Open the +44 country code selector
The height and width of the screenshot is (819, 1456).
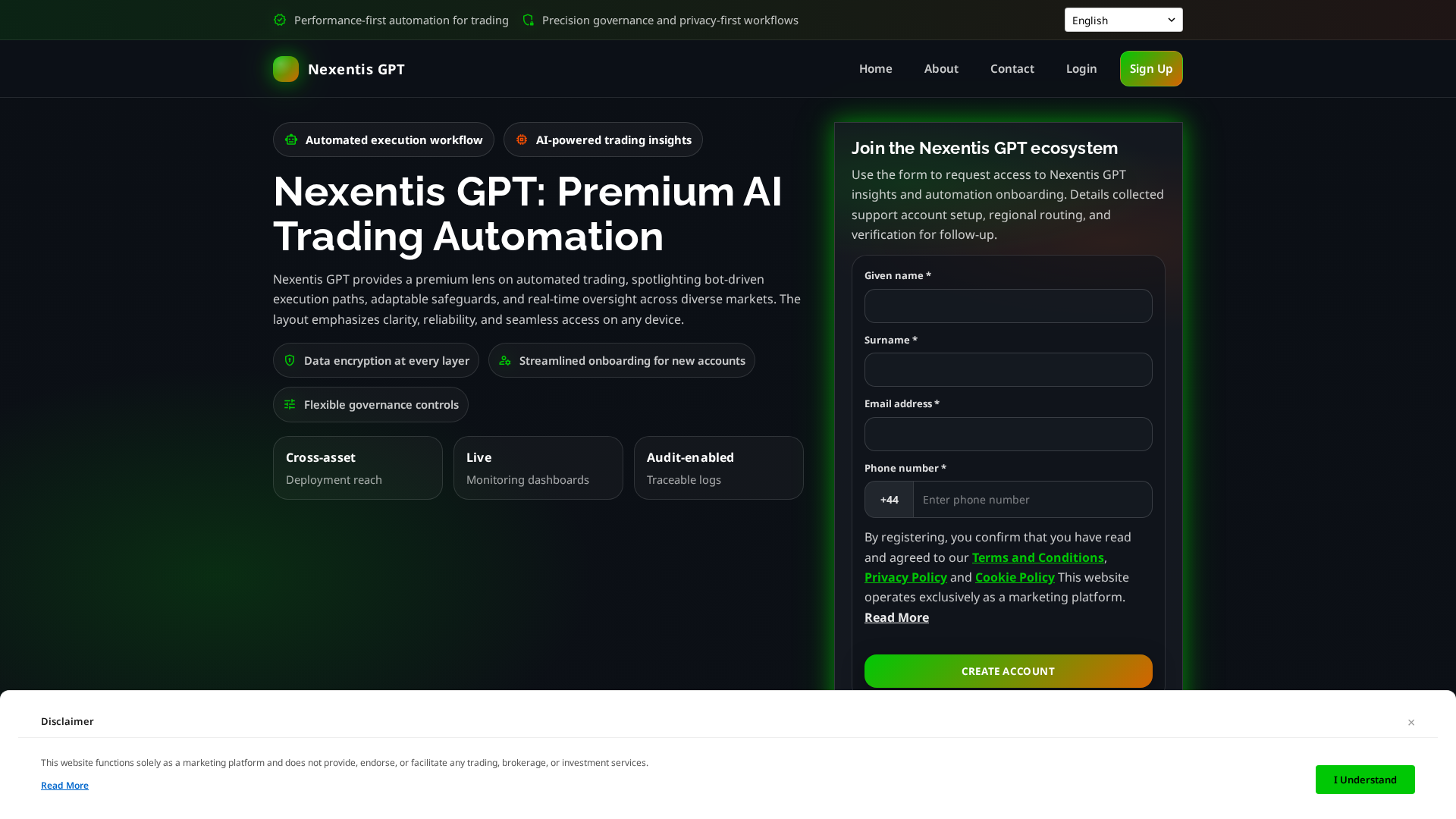point(889,499)
